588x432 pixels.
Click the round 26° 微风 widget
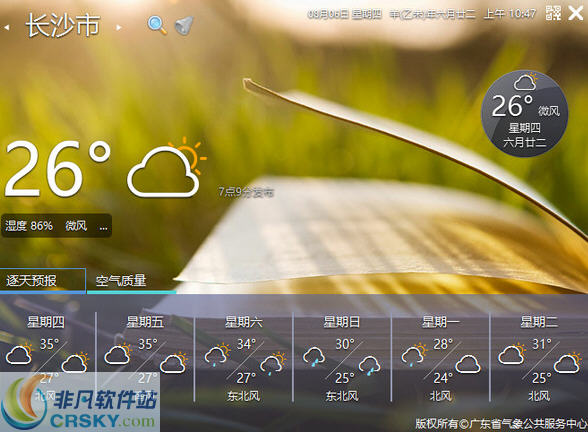point(524,113)
